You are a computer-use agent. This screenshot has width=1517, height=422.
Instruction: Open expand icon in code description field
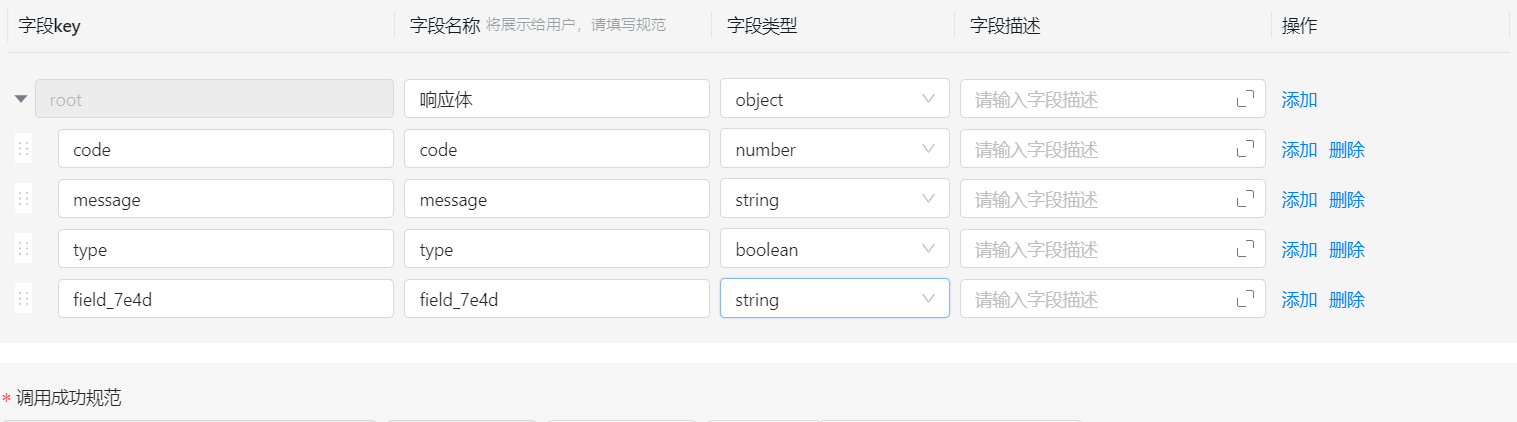click(1245, 149)
